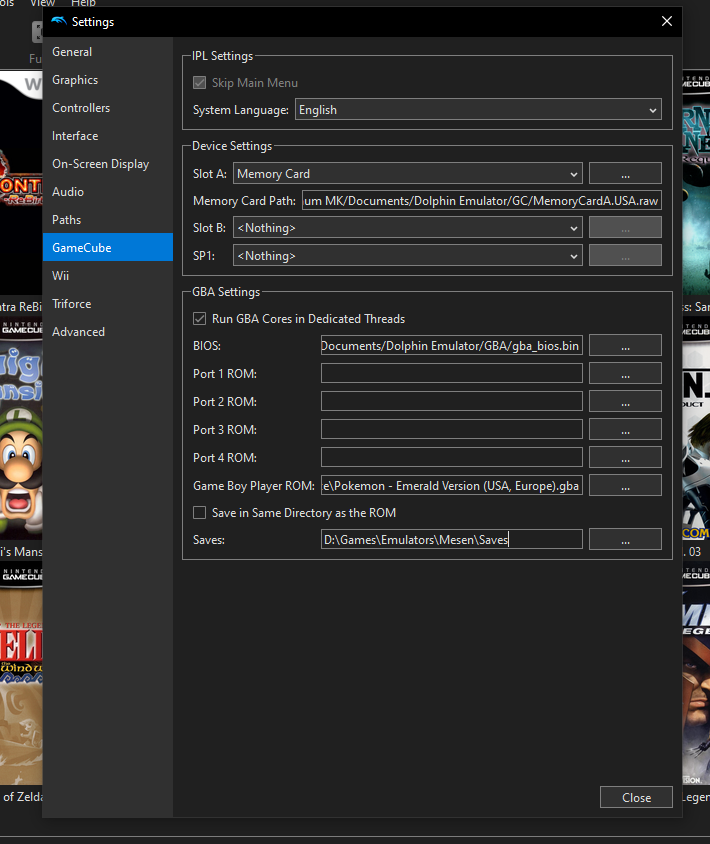
Task: Open the System Language dropdown
Action: (x=478, y=110)
